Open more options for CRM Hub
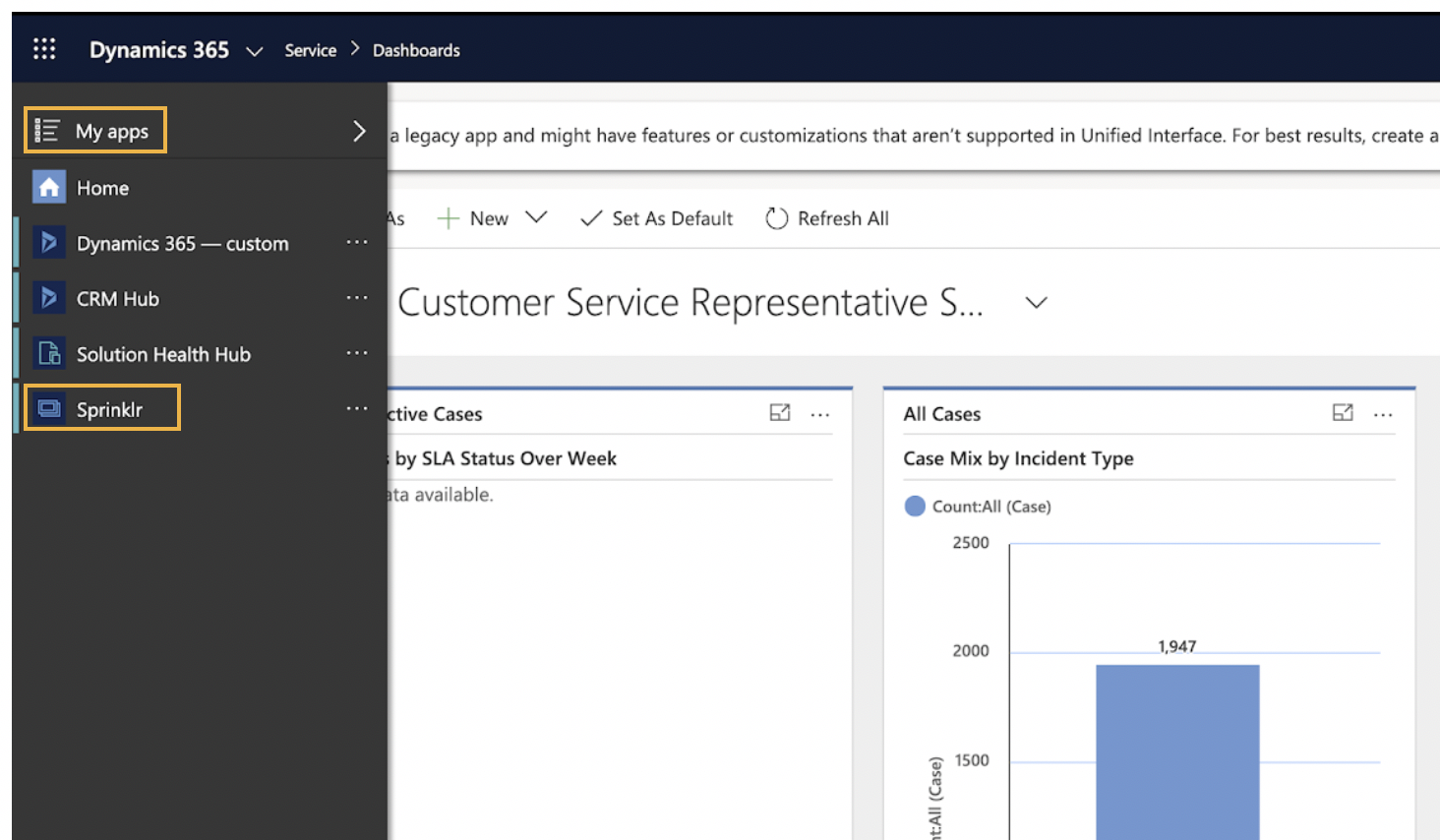Image resolution: width=1440 pixels, height=840 pixels. click(x=357, y=297)
